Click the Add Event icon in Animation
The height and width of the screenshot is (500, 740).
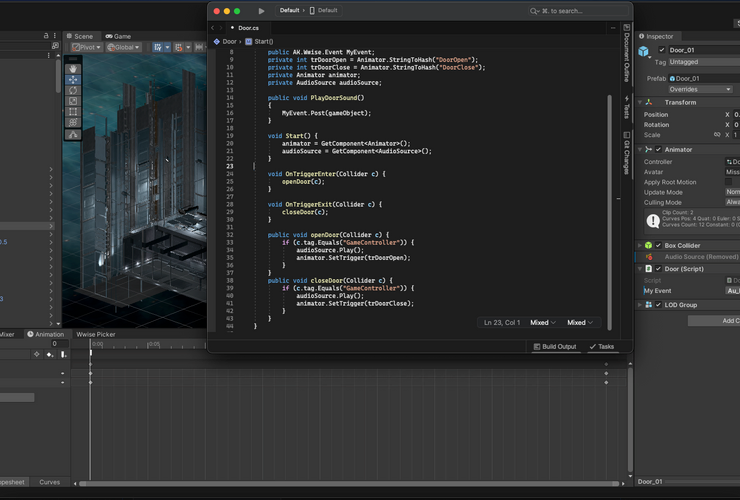point(63,354)
